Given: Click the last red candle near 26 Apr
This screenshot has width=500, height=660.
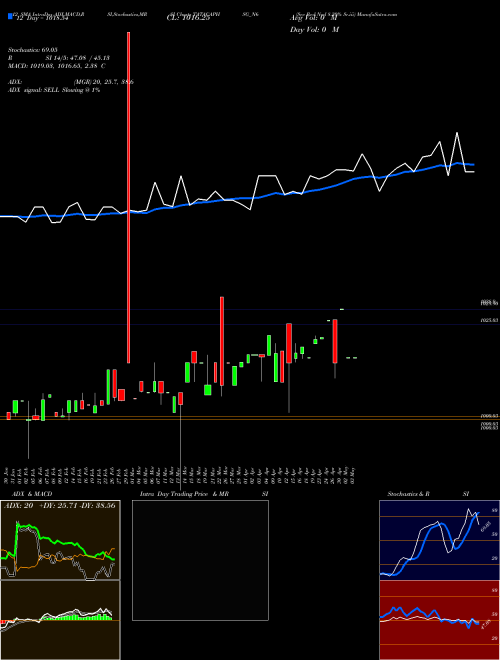Looking at the screenshot, I should pos(335,341).
